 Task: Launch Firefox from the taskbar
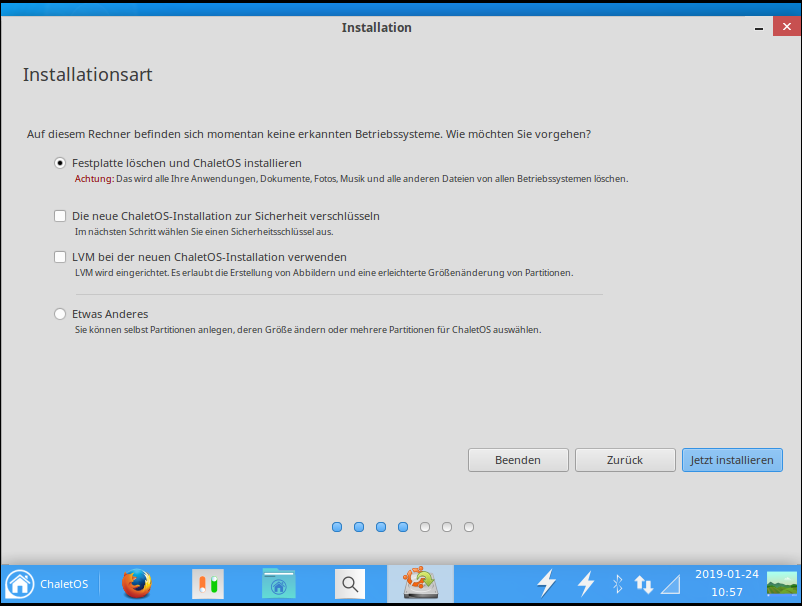pos(136,584)
